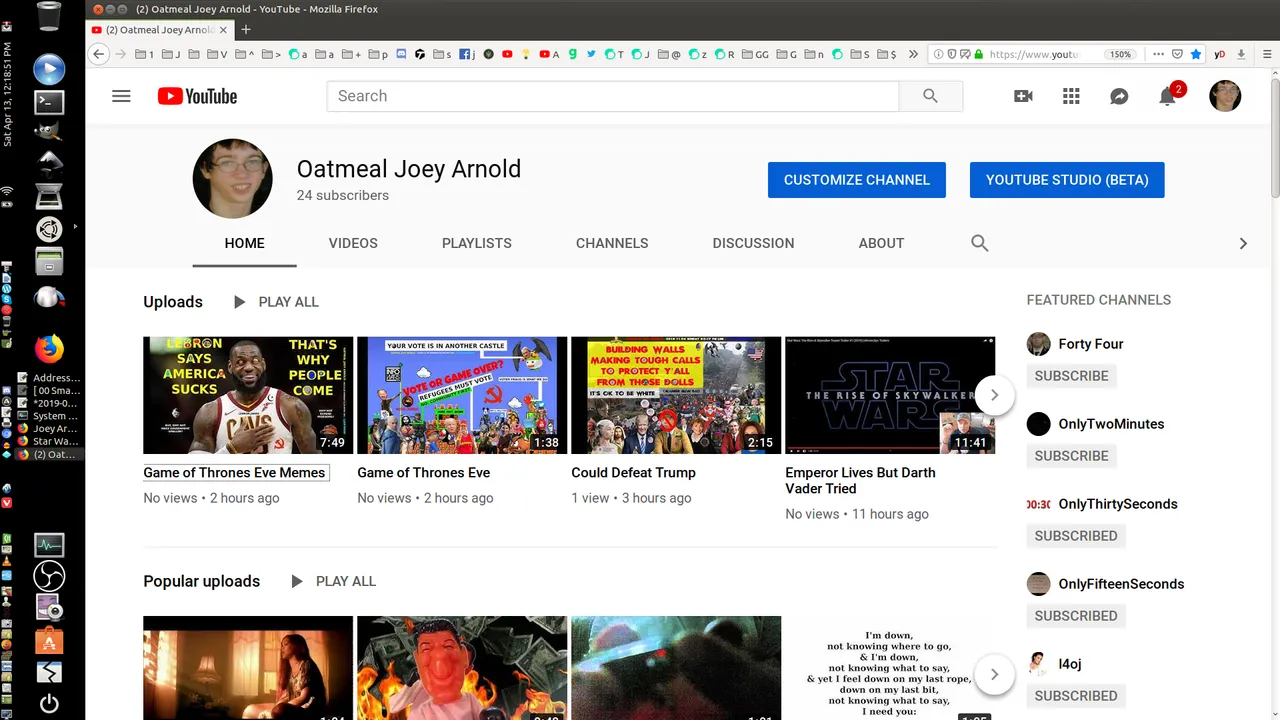This screenshot has width=1280, height=720.
Task: Open the Facebook bookmark icon
Action: (465, 54)
